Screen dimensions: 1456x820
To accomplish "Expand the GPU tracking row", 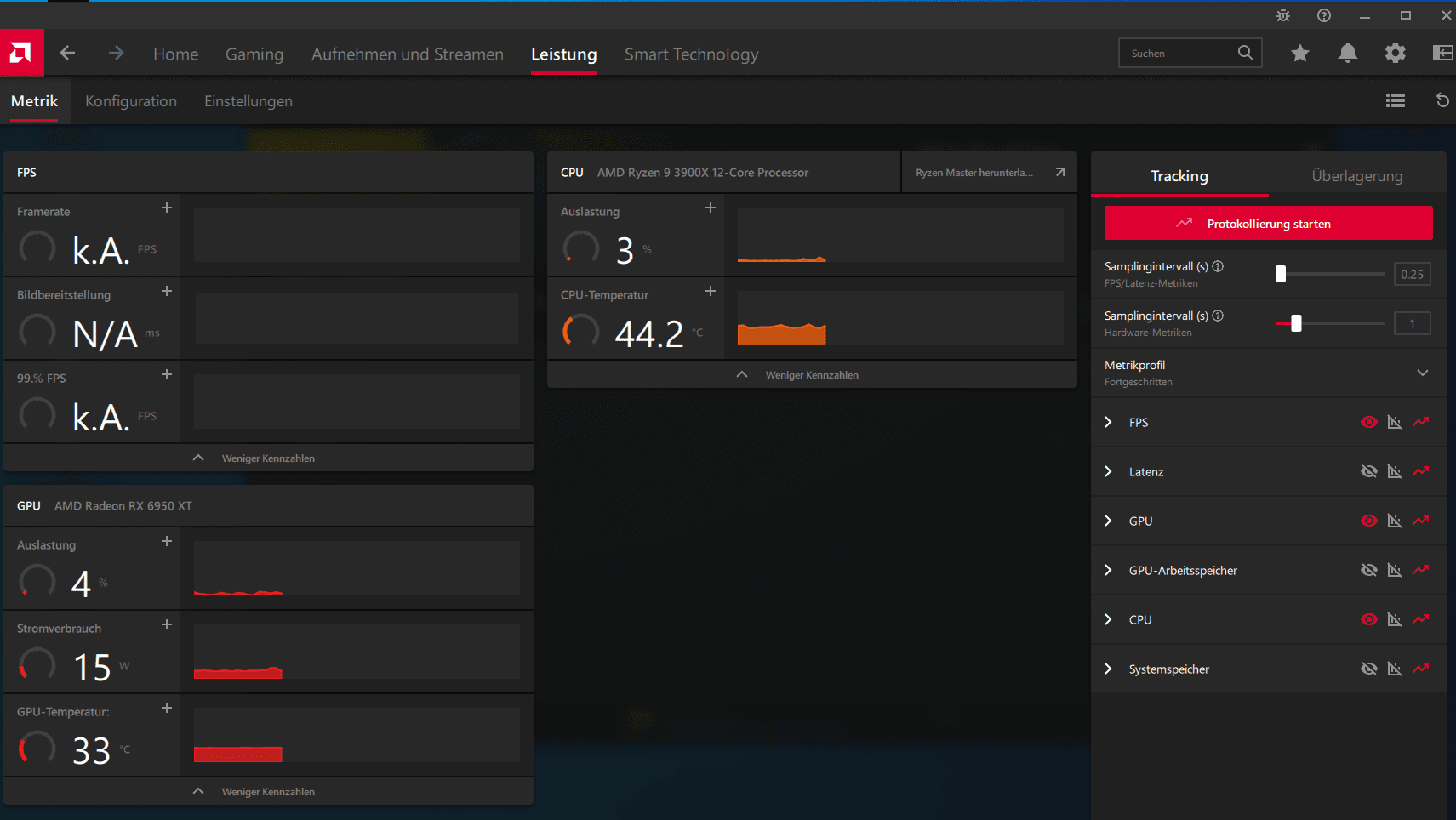I will (x=1108, y=521).
